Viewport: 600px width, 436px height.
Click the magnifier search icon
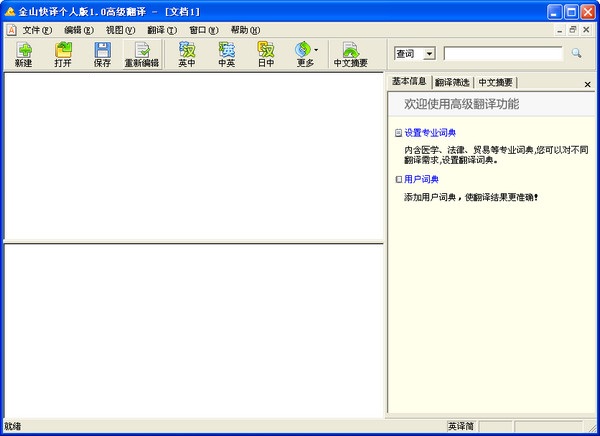pyautogui.click(x=577, y=53)
